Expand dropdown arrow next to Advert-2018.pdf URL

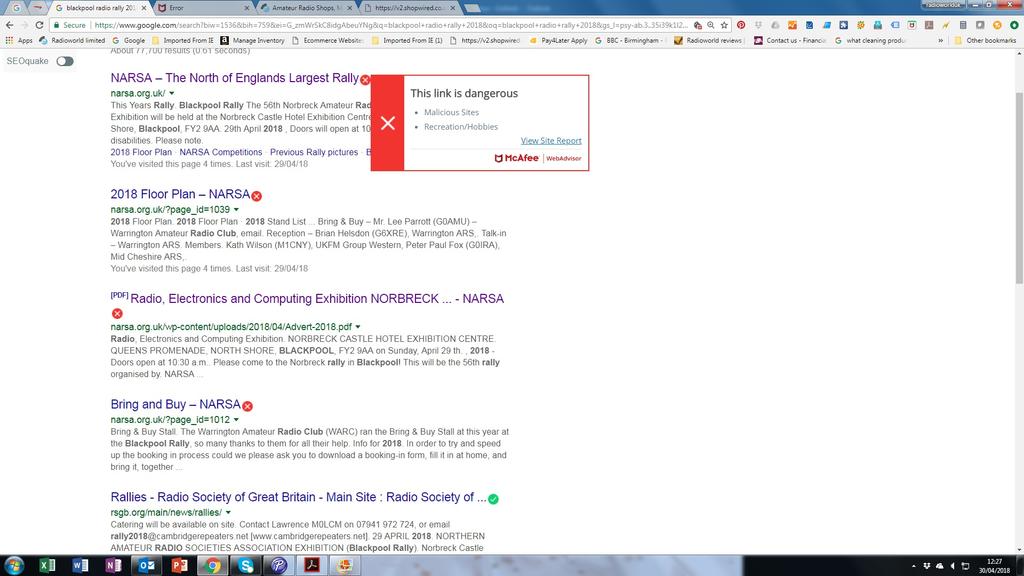click(358, 327)
